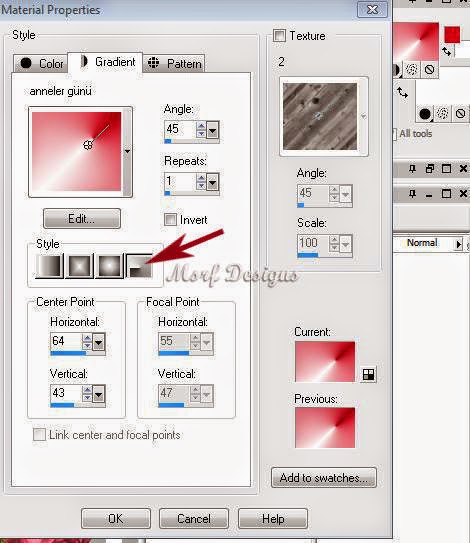Select the rectangular gradient style icon
Image resolution: width=470 pixels, height=543 pixels.
click(x=80, y=266)
